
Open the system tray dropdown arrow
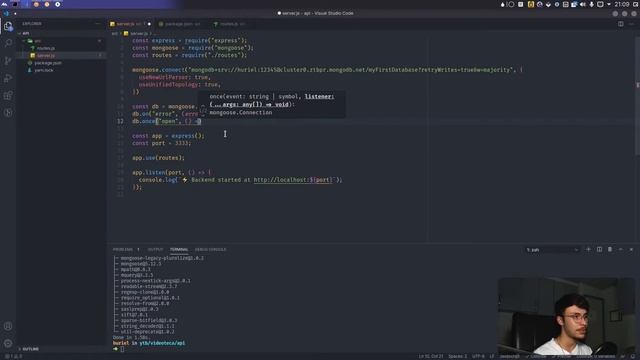(x=609, y=4)
